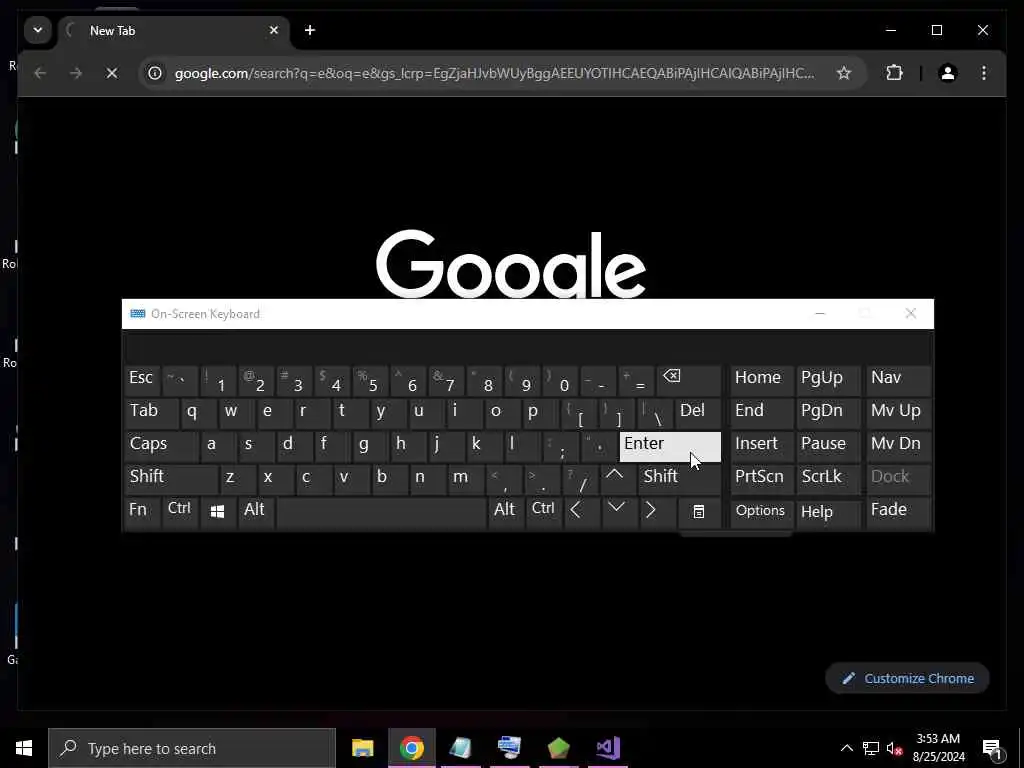Click Customize Chrome button
This screenshot has width=1024, height=768.
[x=908, y=679]
